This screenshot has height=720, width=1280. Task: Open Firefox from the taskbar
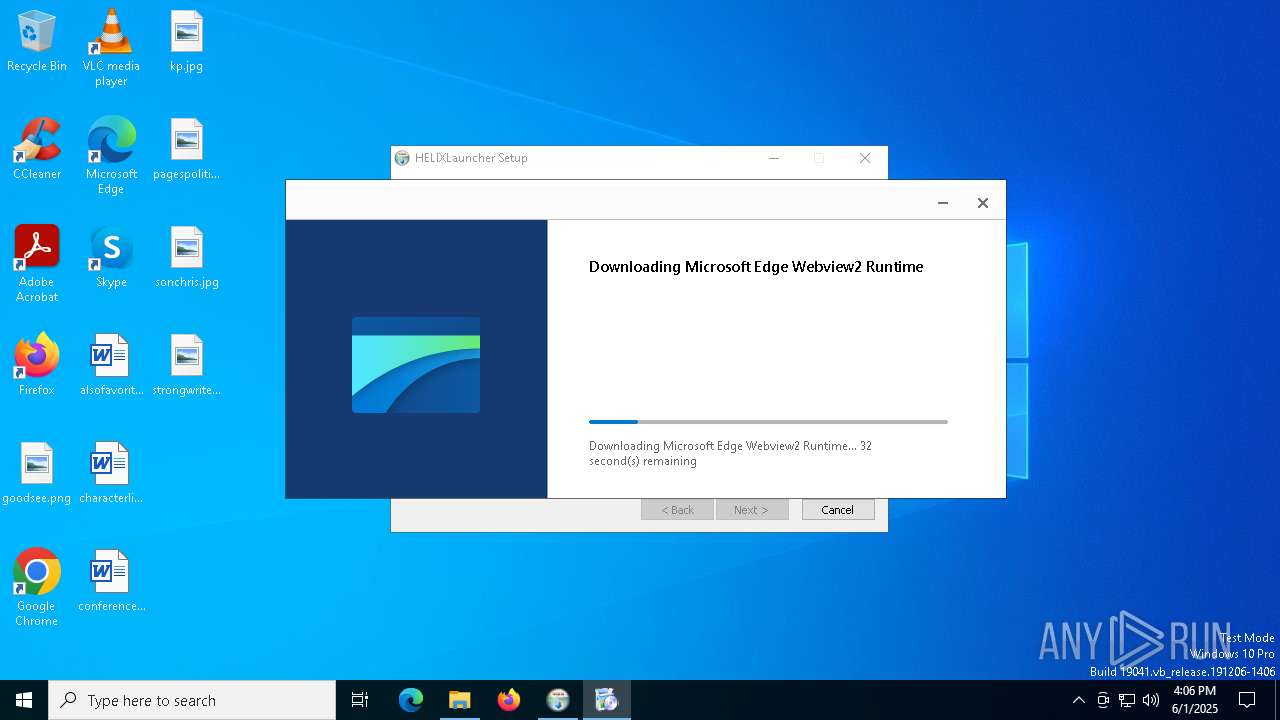pos(509,700)
